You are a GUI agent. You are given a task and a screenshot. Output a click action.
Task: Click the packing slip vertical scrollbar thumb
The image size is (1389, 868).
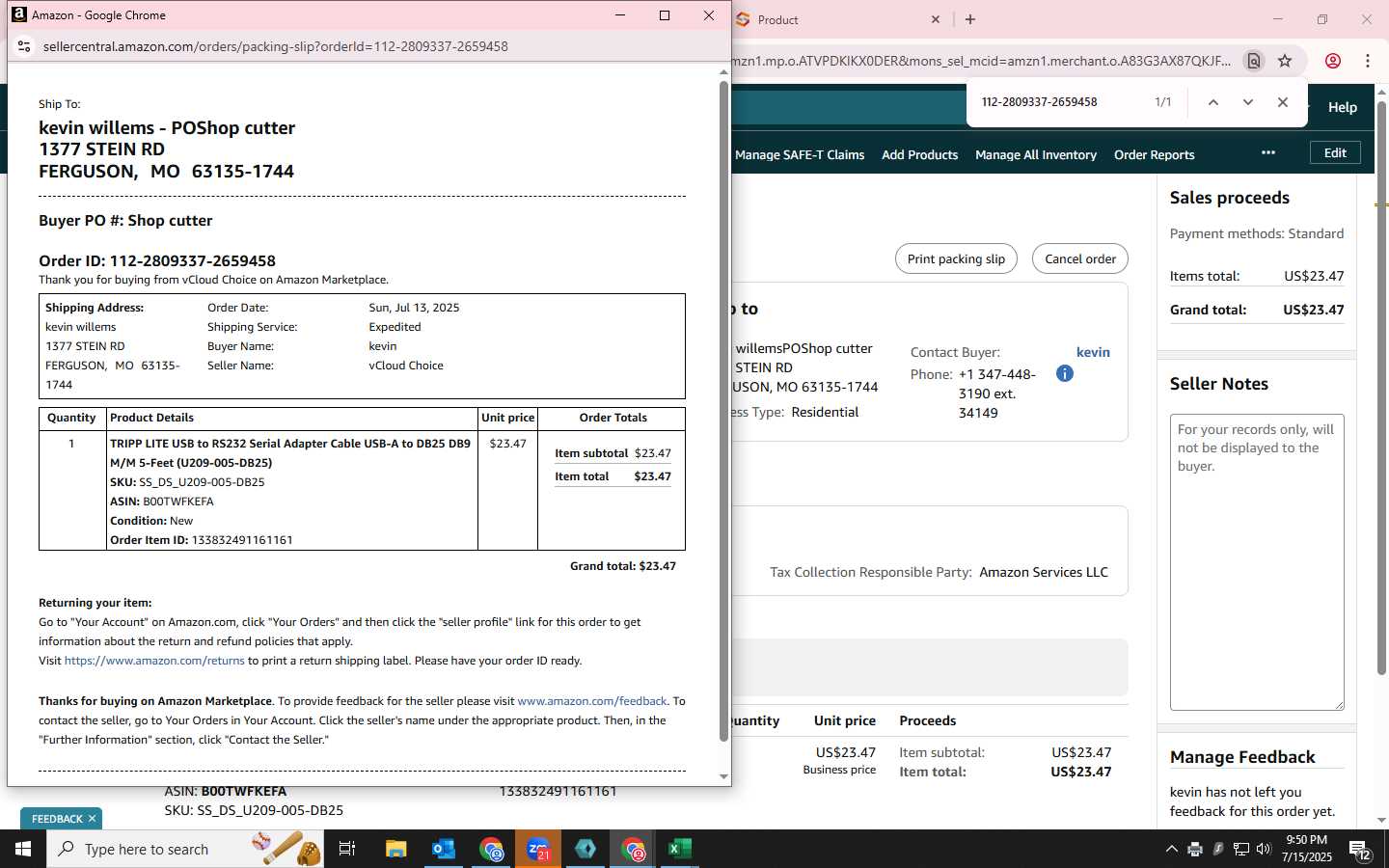(723, 411)
